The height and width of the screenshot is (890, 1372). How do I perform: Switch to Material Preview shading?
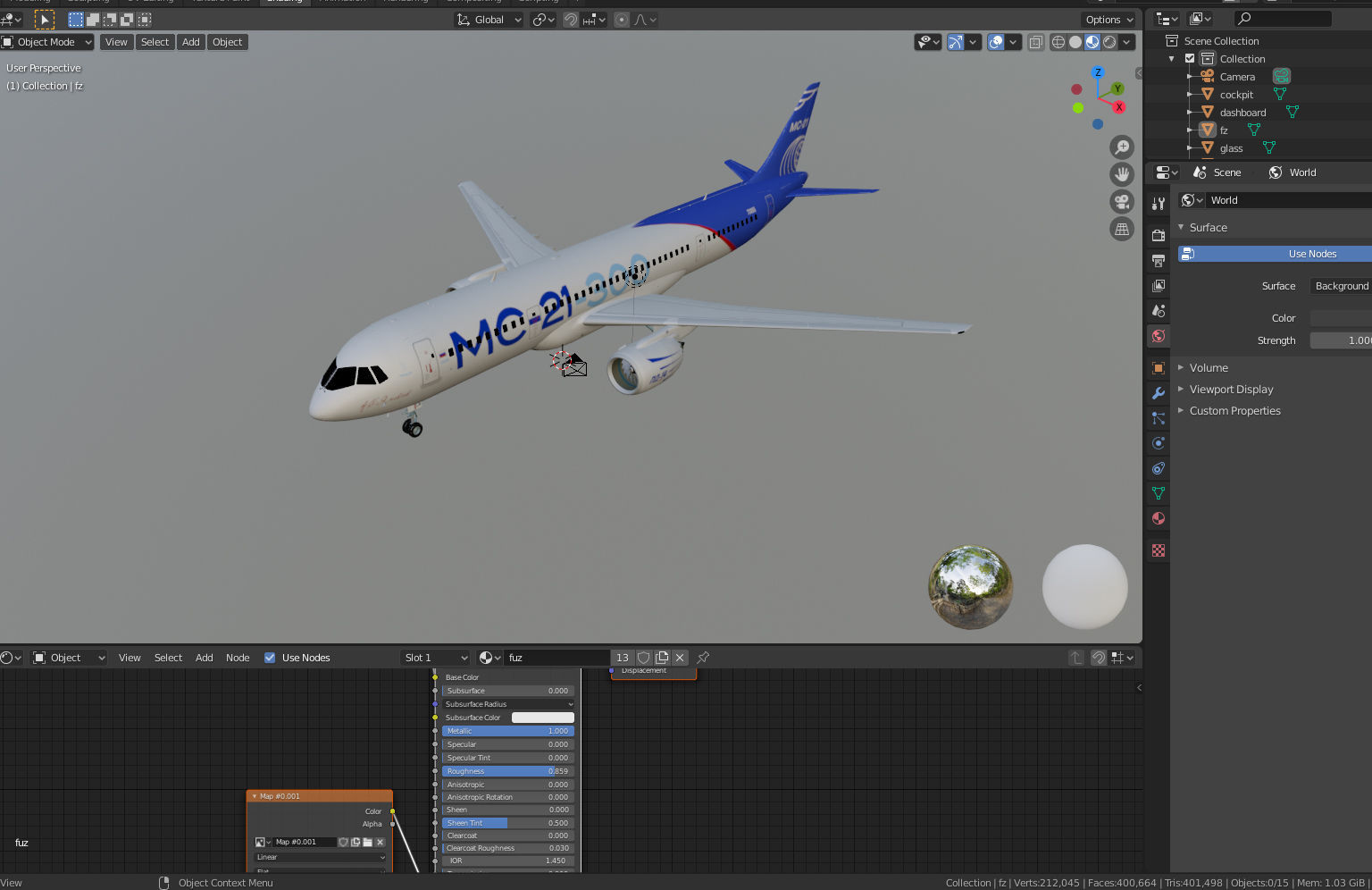pyautogui.click(x=1092, y=42)
